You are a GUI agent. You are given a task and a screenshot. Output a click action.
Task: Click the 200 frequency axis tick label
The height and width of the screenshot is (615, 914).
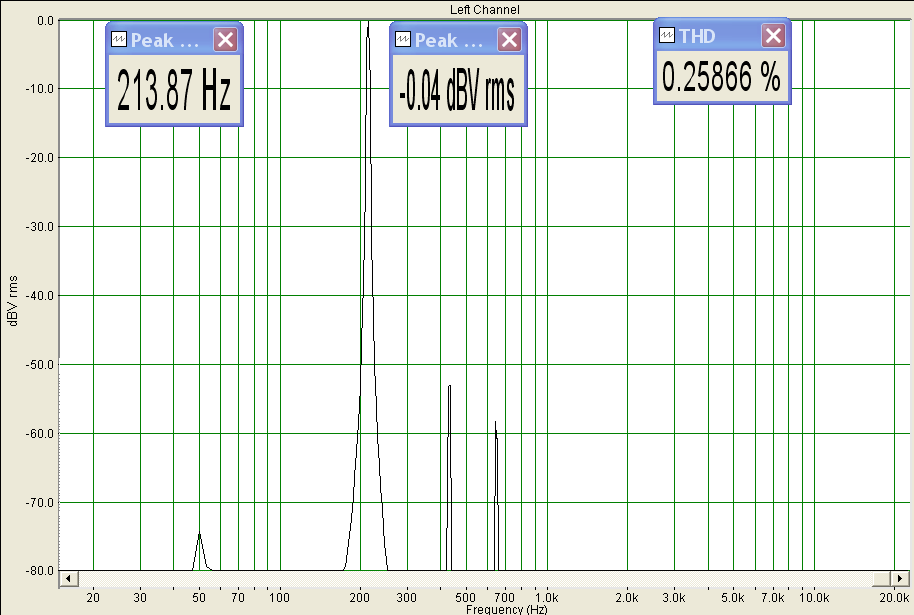pyautogui.click(x=360, y=598)
